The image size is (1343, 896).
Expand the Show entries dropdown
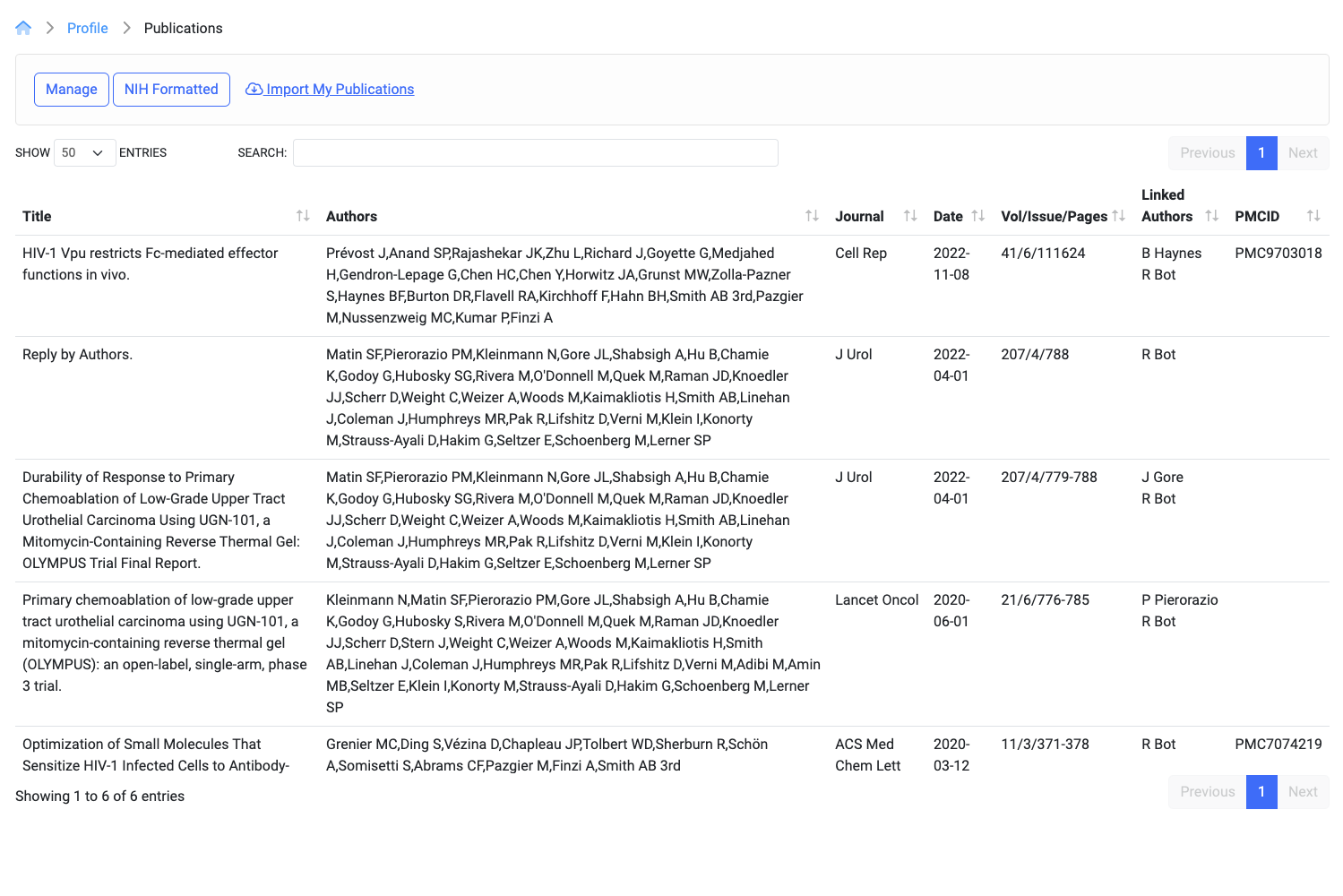click(x=85, y=153)
